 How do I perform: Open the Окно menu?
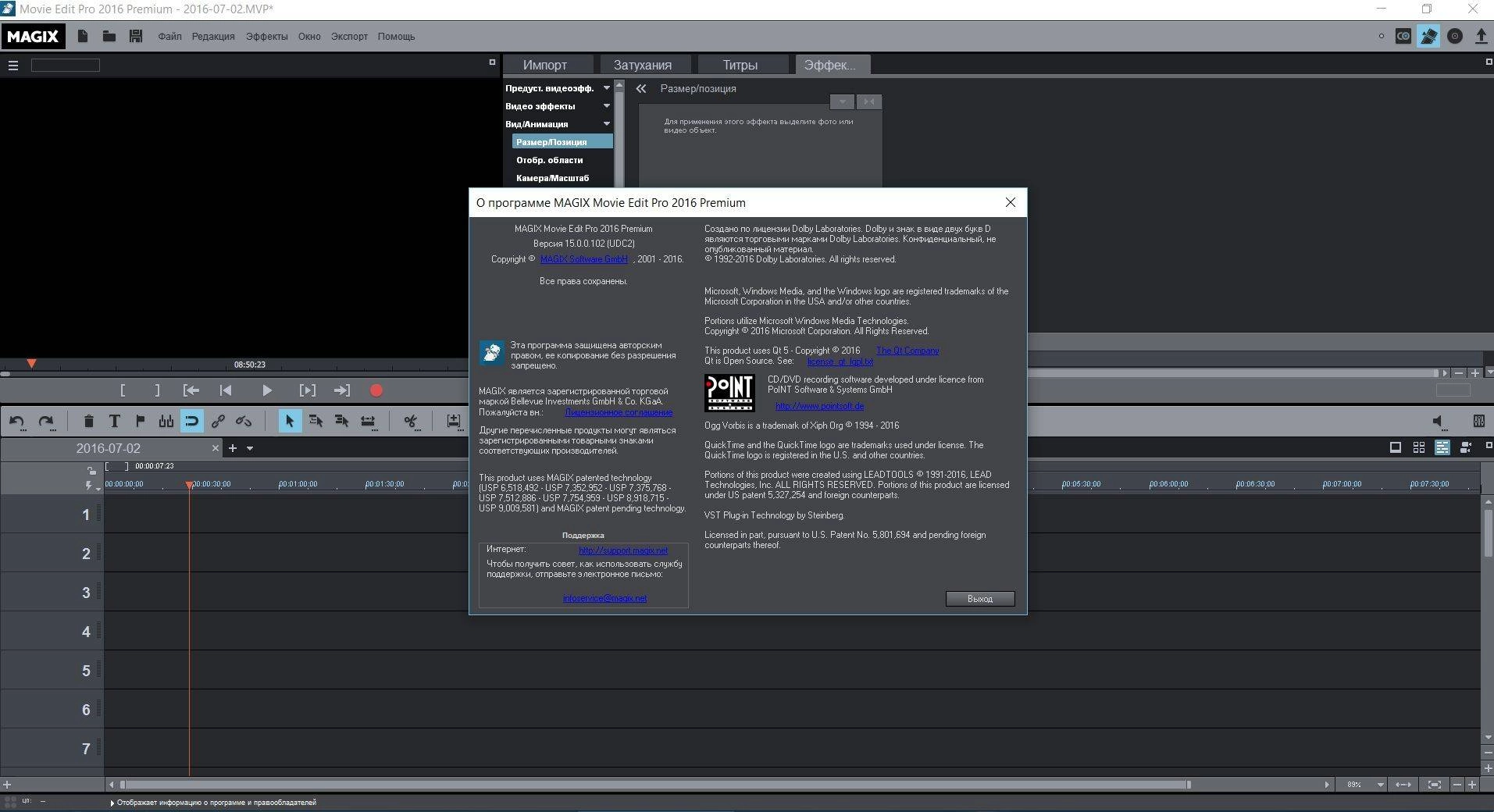pyautogui.click(x=309, y=37)
